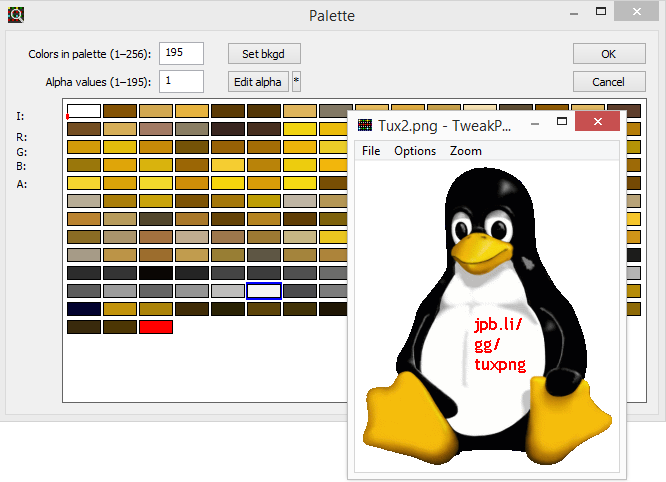This screenshot has height=482, width=666.
Task: Focus the Colors in palette field
Action: (181, 53)
